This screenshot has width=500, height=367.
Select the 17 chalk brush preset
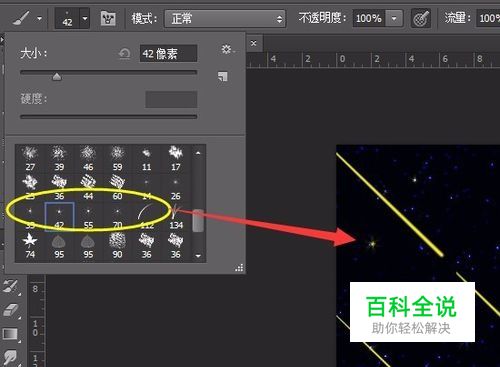coord(176,158)
